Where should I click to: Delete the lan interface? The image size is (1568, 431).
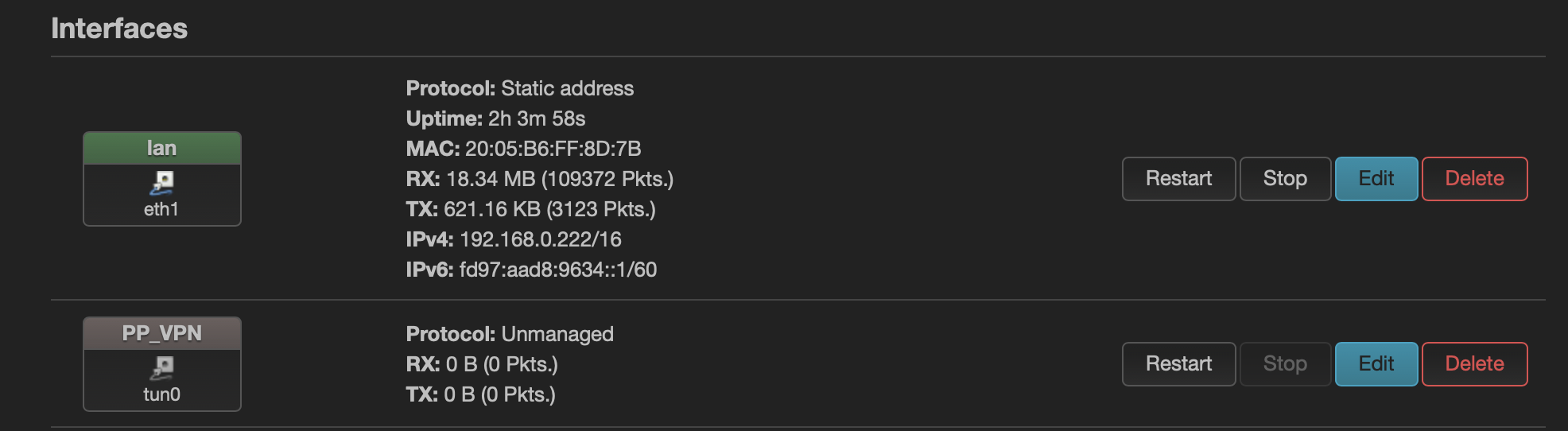1474,179
